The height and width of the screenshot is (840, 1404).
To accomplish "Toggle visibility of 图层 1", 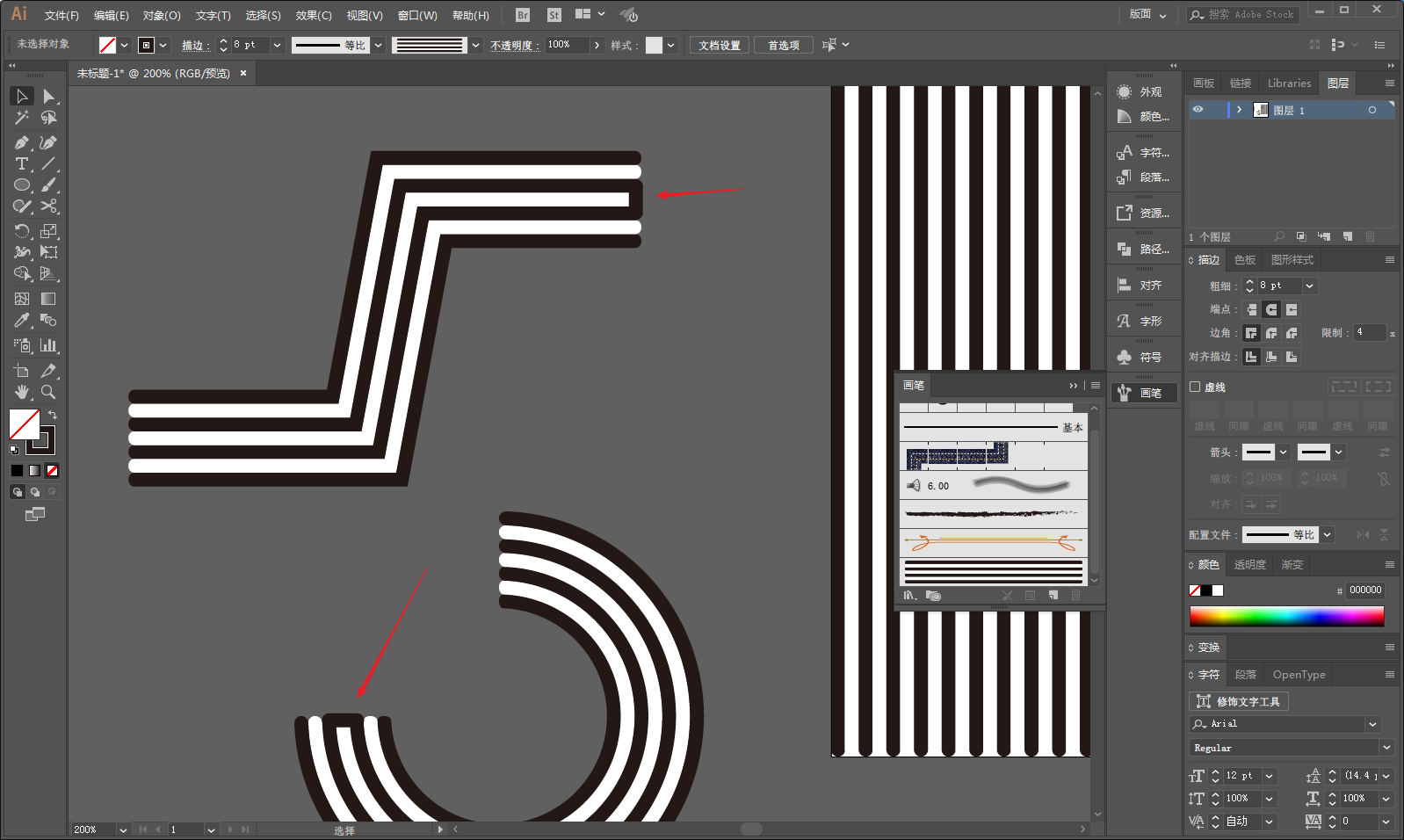I will tap(1198, 110).
